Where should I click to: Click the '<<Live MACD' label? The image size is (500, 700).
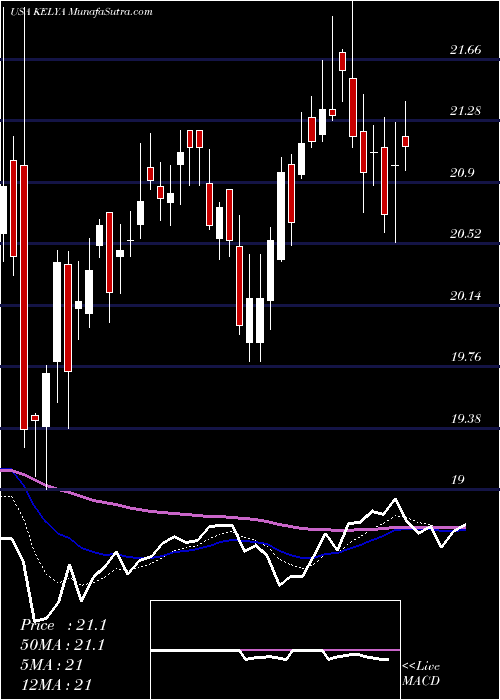[x=421, y=674]
